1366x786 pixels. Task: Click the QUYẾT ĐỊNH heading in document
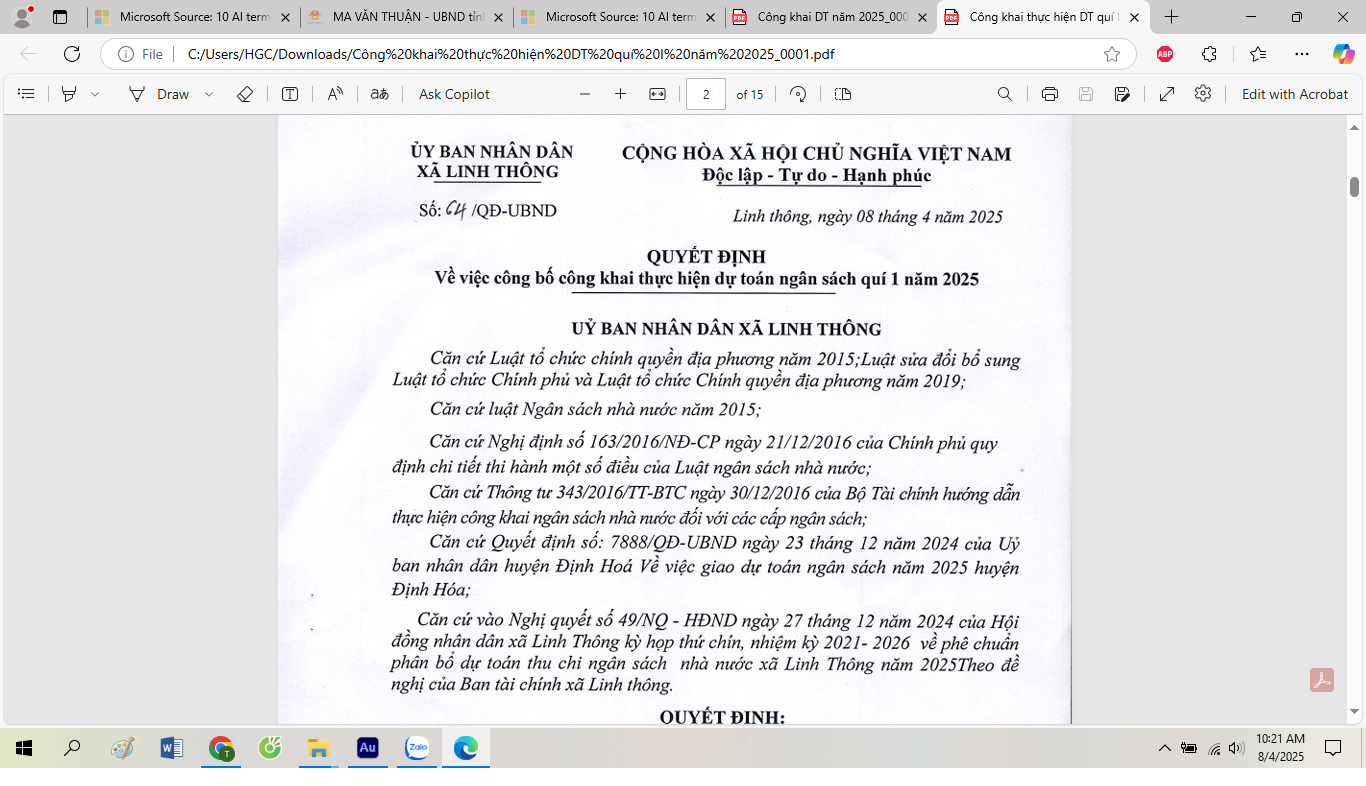point(706,257)
